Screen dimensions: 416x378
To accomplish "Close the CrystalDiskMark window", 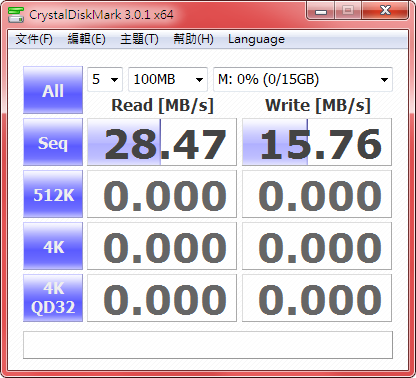I will pos(385,11).
